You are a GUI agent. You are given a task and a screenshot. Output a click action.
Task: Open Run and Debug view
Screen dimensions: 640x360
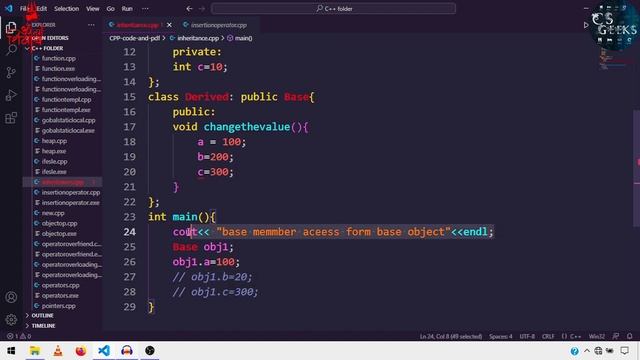click(x=11, y=95)
